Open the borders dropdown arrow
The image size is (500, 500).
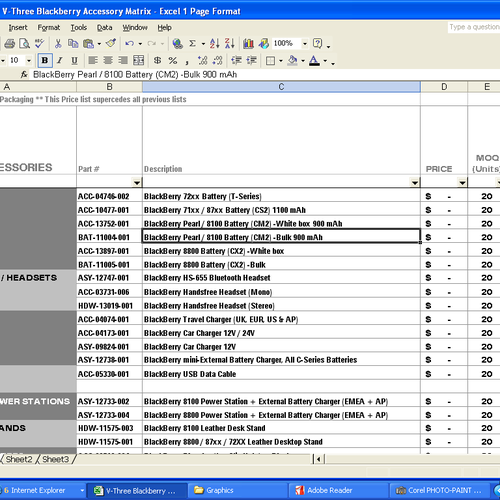pos(281,61)
